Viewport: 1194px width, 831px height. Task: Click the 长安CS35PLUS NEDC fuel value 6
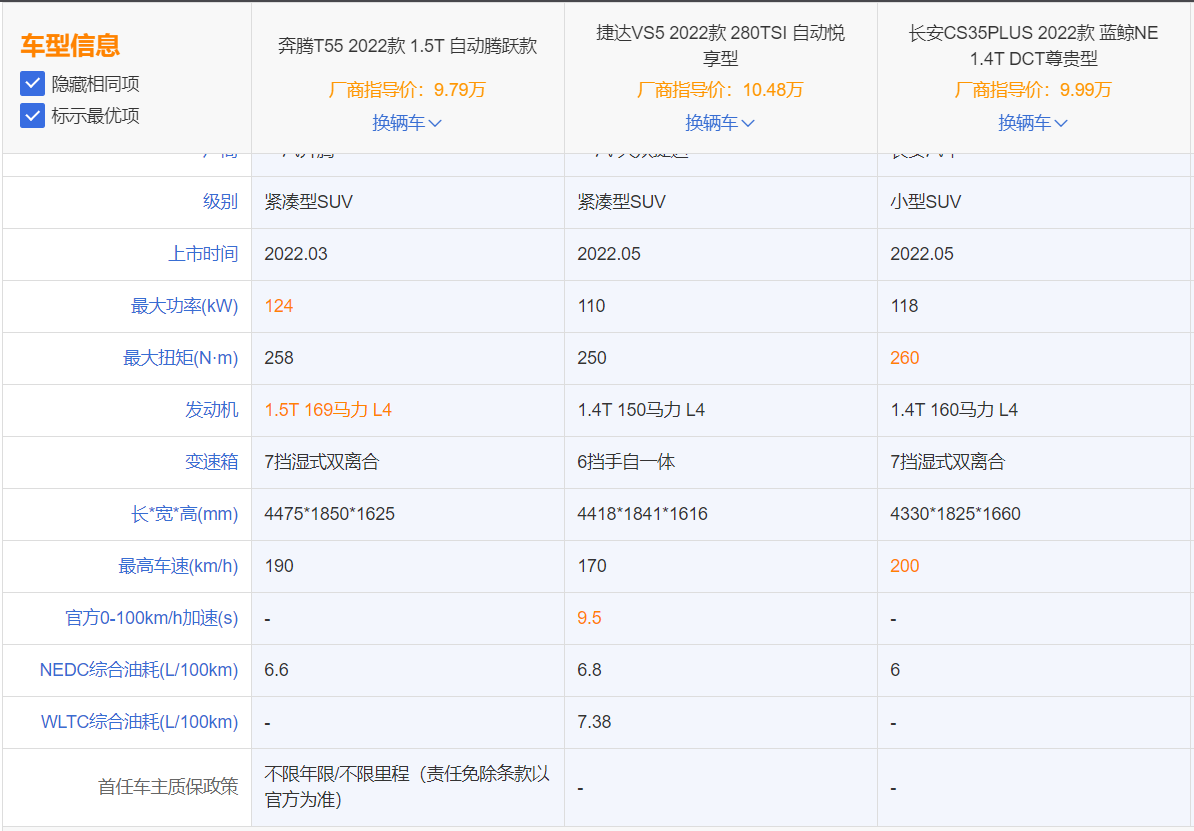click(x=895, y=670)
